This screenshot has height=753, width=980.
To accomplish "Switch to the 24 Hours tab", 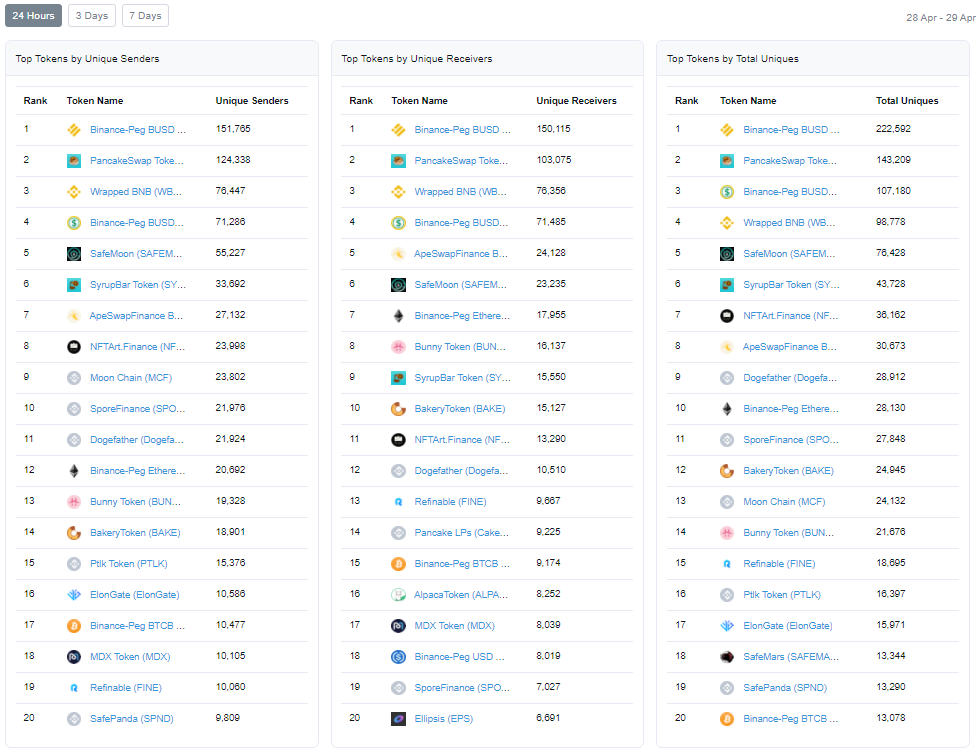I will coord(33,16).
